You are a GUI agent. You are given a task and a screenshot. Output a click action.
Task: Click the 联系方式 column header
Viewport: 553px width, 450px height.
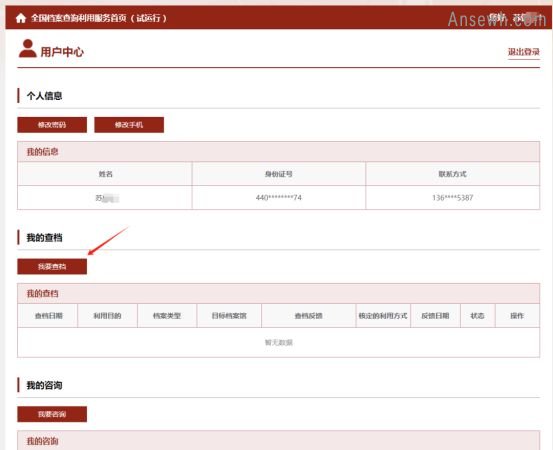click(453, 174)
